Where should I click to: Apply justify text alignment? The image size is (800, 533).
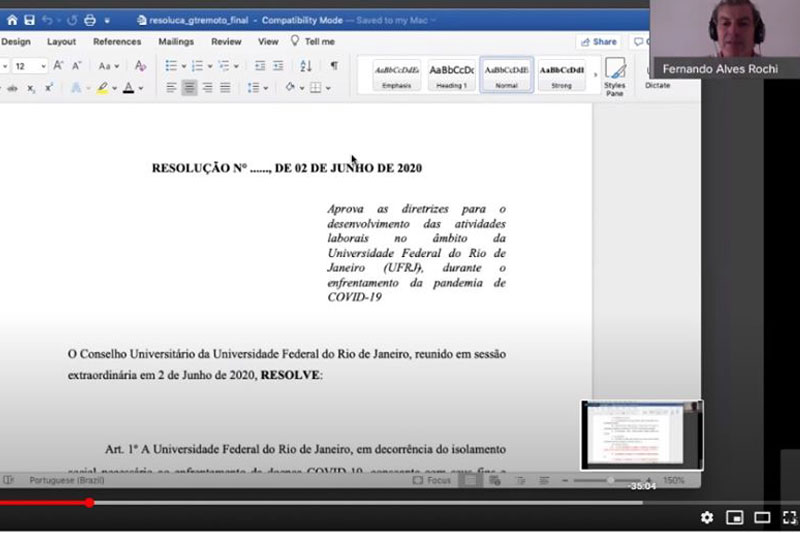226,88
